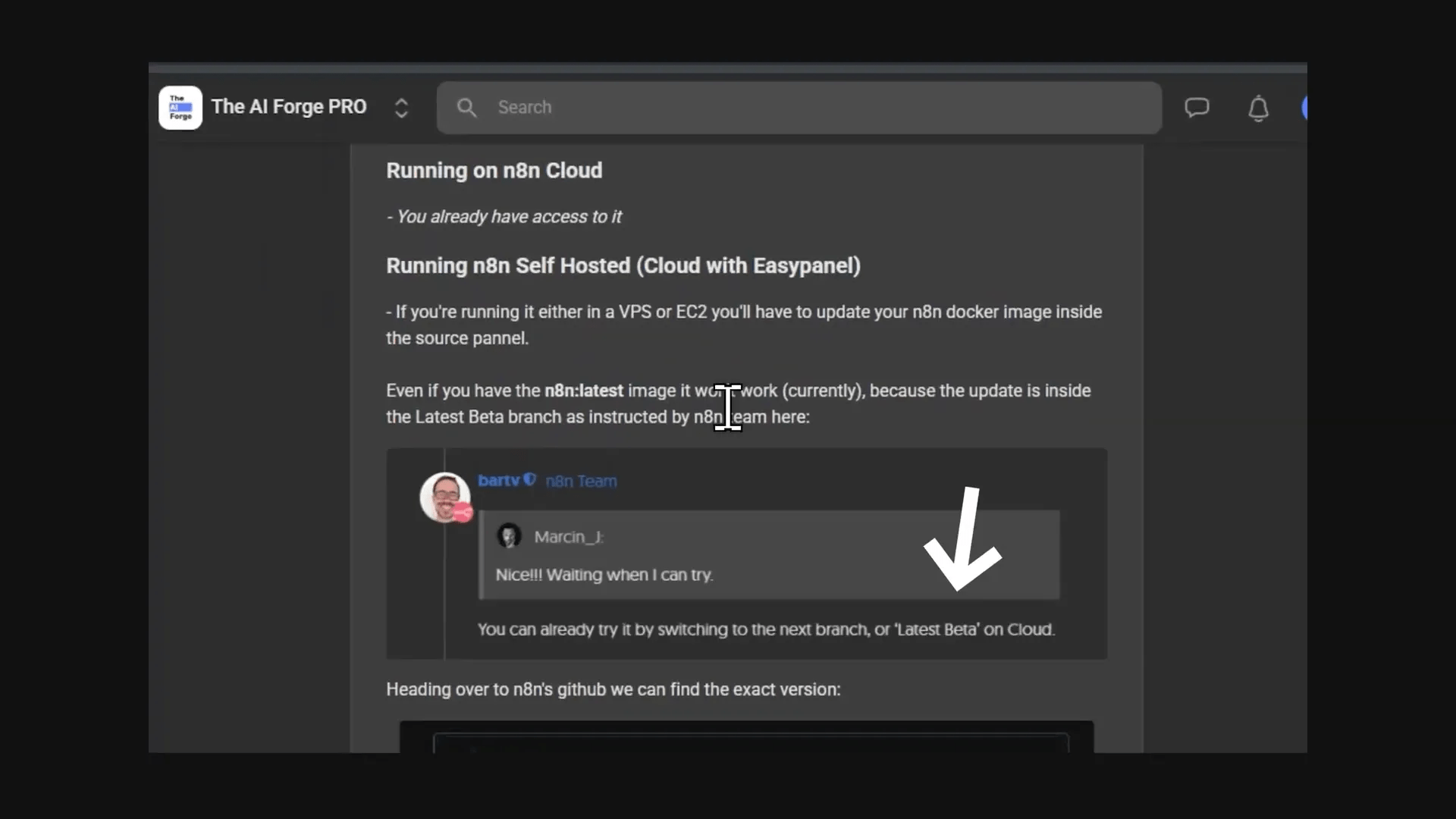Click the n8n Team label
The image size is (1456, 819).
click(x=581, y=481)
